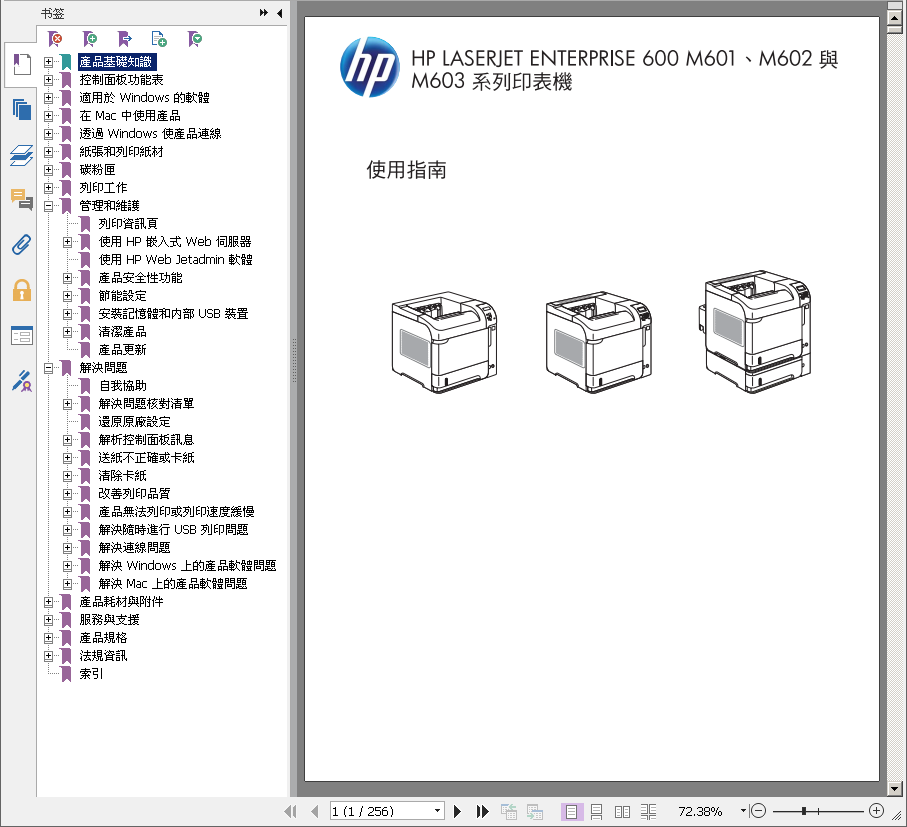Open the 紙張和列印紙材 bookmark

click(x=121, y=152)
